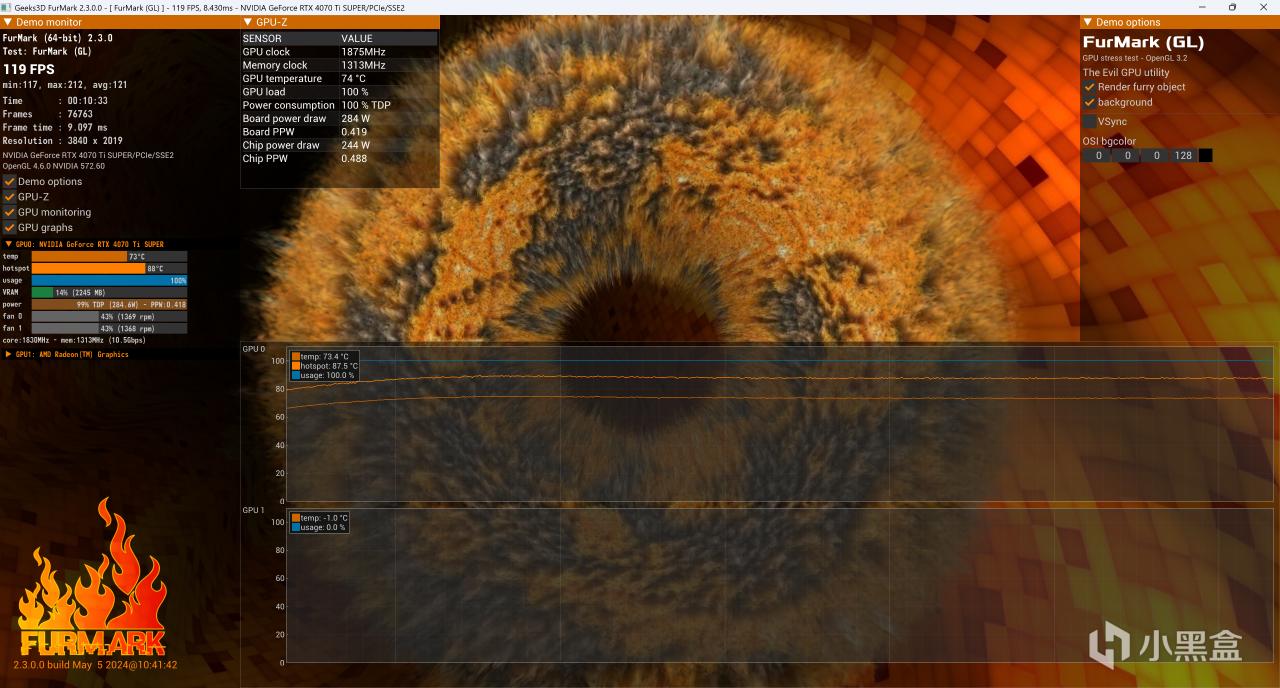
Task: Click the temp 73°C bar
Action: click(109, 257)
